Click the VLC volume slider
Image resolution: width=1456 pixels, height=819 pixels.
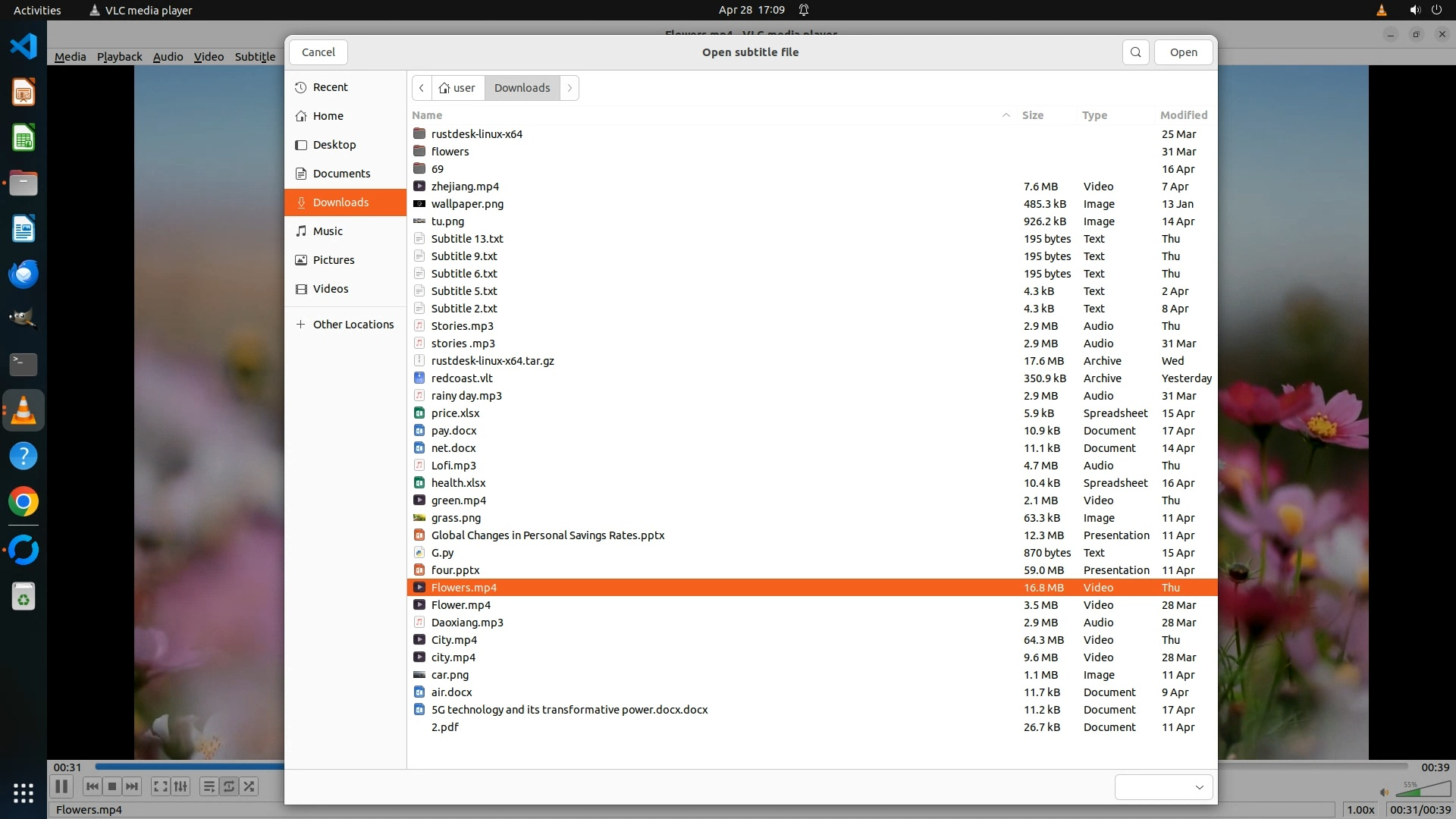(1423, 791)
